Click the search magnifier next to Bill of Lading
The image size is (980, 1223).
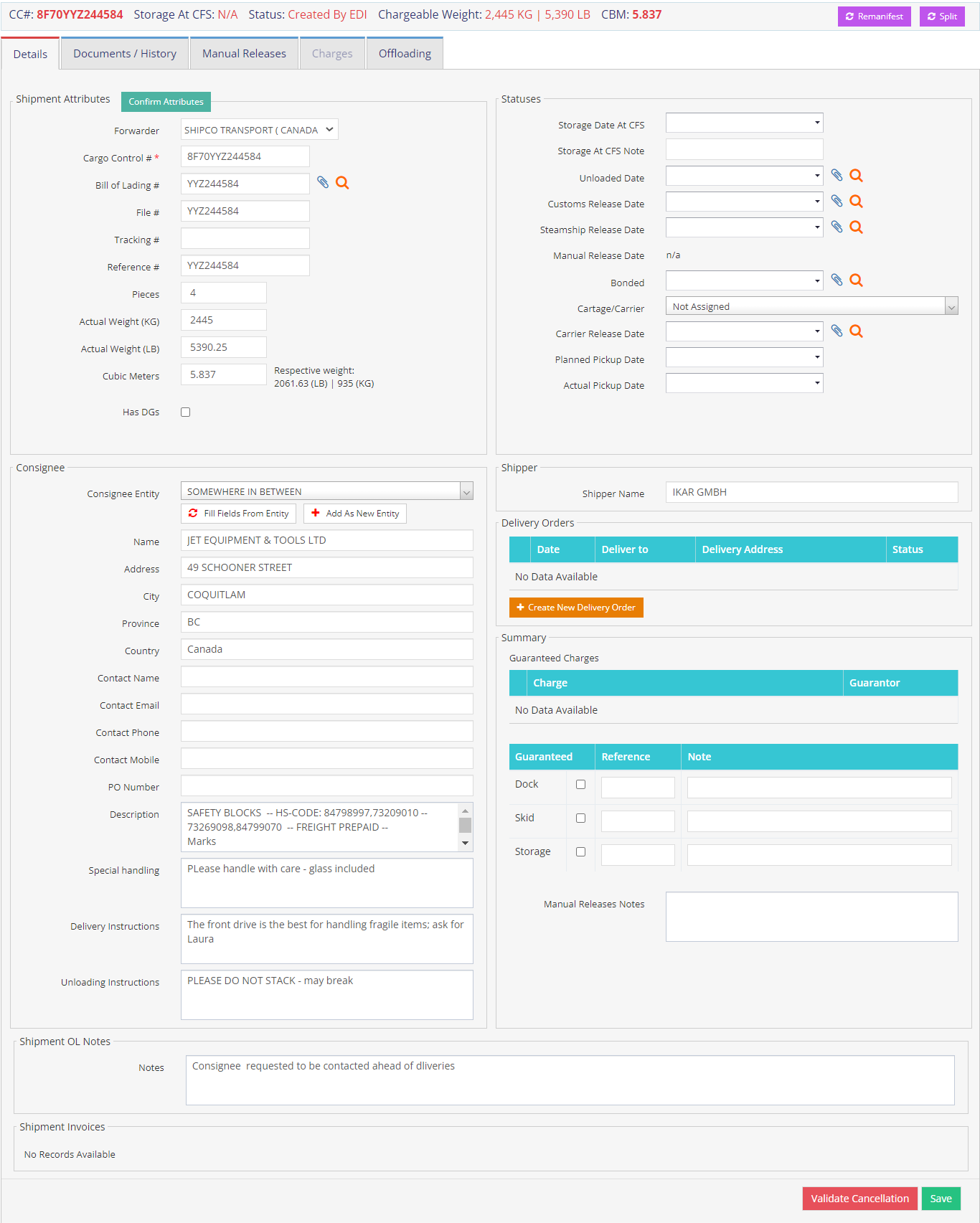pos(342,183)
